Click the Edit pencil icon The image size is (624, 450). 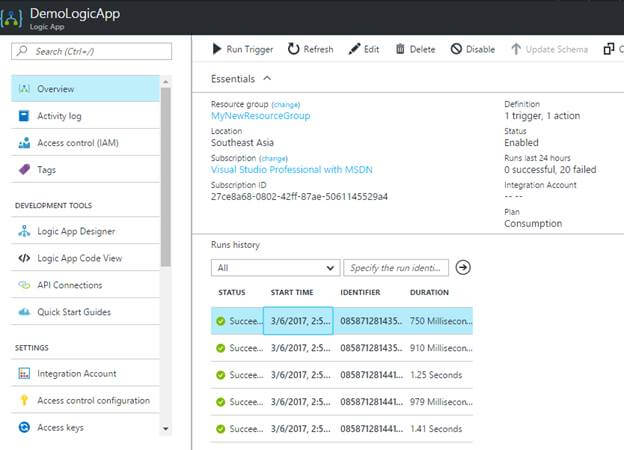tap(354, 49)
